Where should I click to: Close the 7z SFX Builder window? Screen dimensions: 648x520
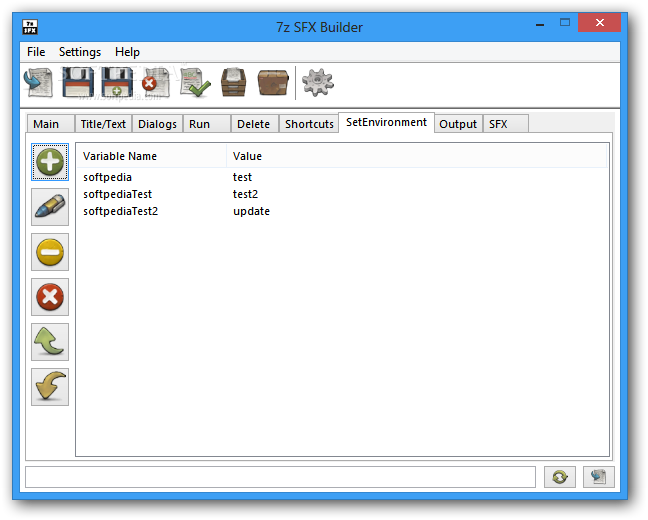pos(599,23)
